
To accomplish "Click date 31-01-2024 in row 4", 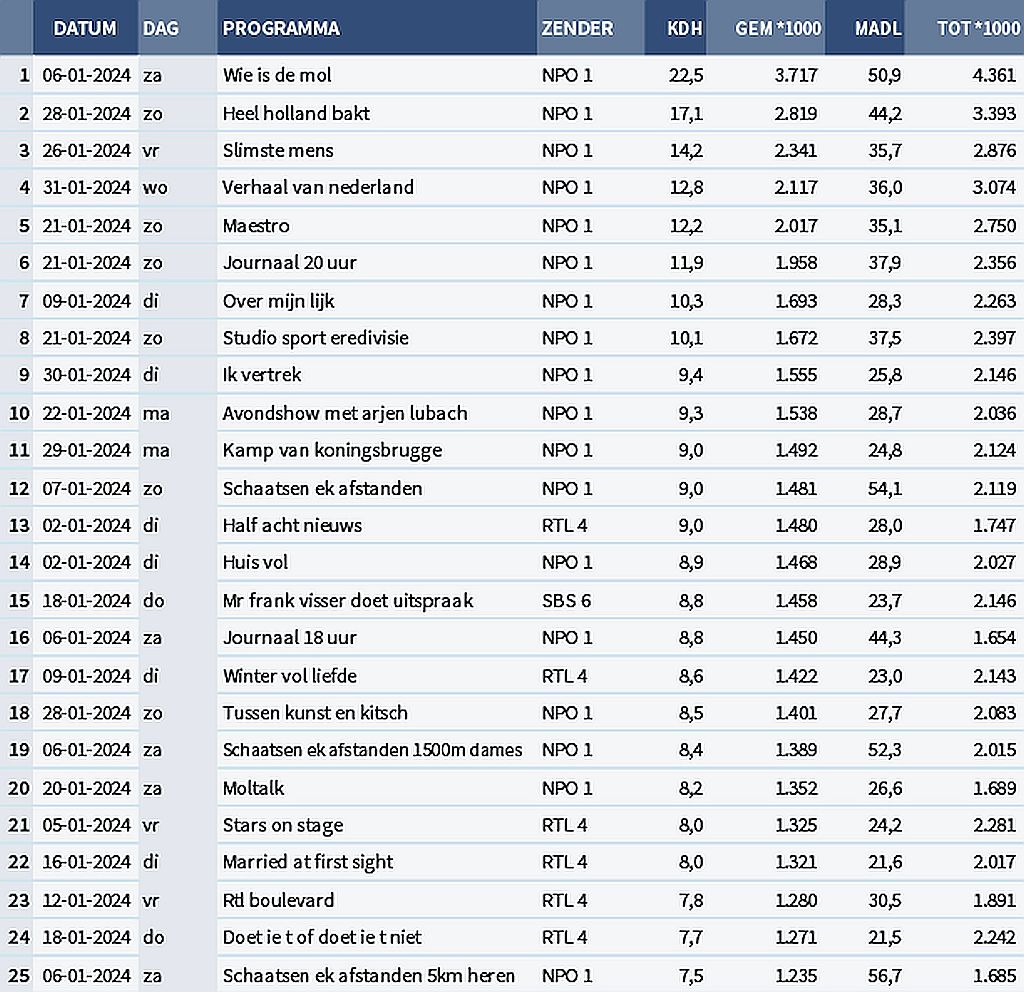I will pyautogui.click(x=86, y=187).
